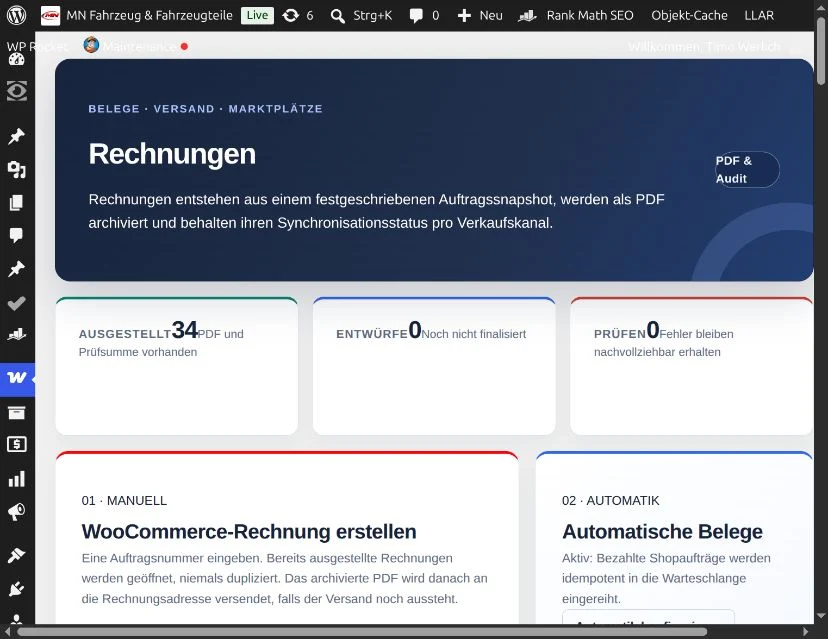This screenshot has height=639, width=828.
Task: Click the PRÜFEN 0 stat card
Action: tap(691, 366)
